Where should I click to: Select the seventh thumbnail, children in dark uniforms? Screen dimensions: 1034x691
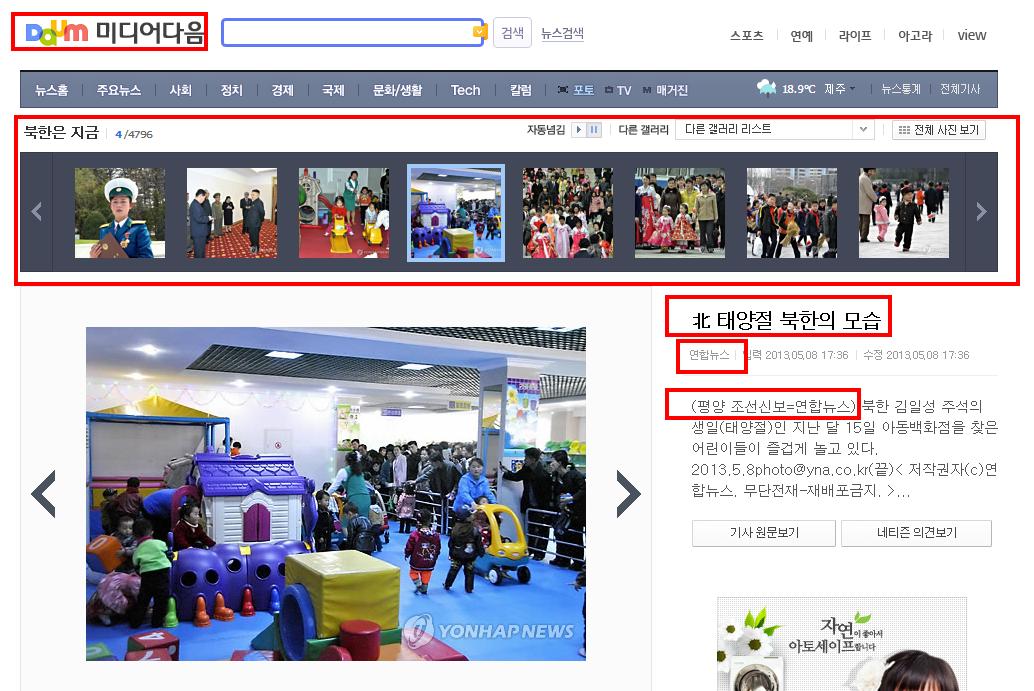792,213
